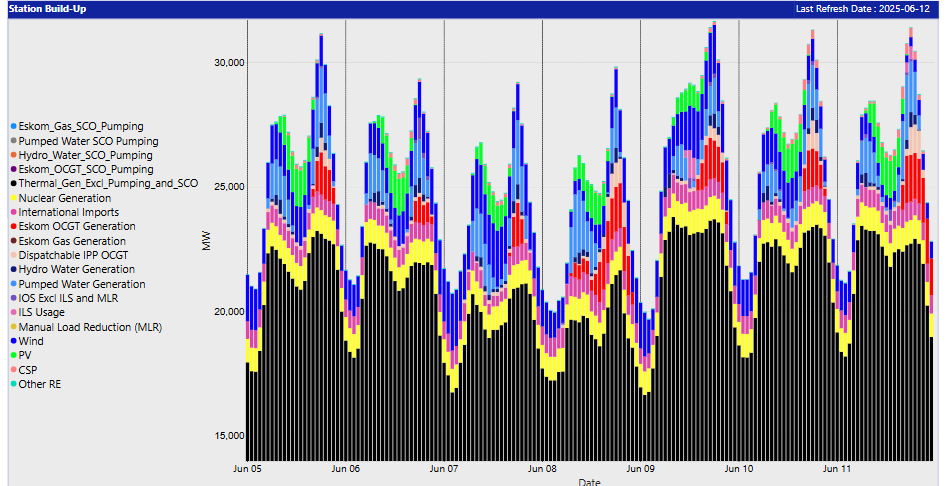Click the green PV legend dot
The width and height of the screenshot is (946, 486).
(13, 356)
